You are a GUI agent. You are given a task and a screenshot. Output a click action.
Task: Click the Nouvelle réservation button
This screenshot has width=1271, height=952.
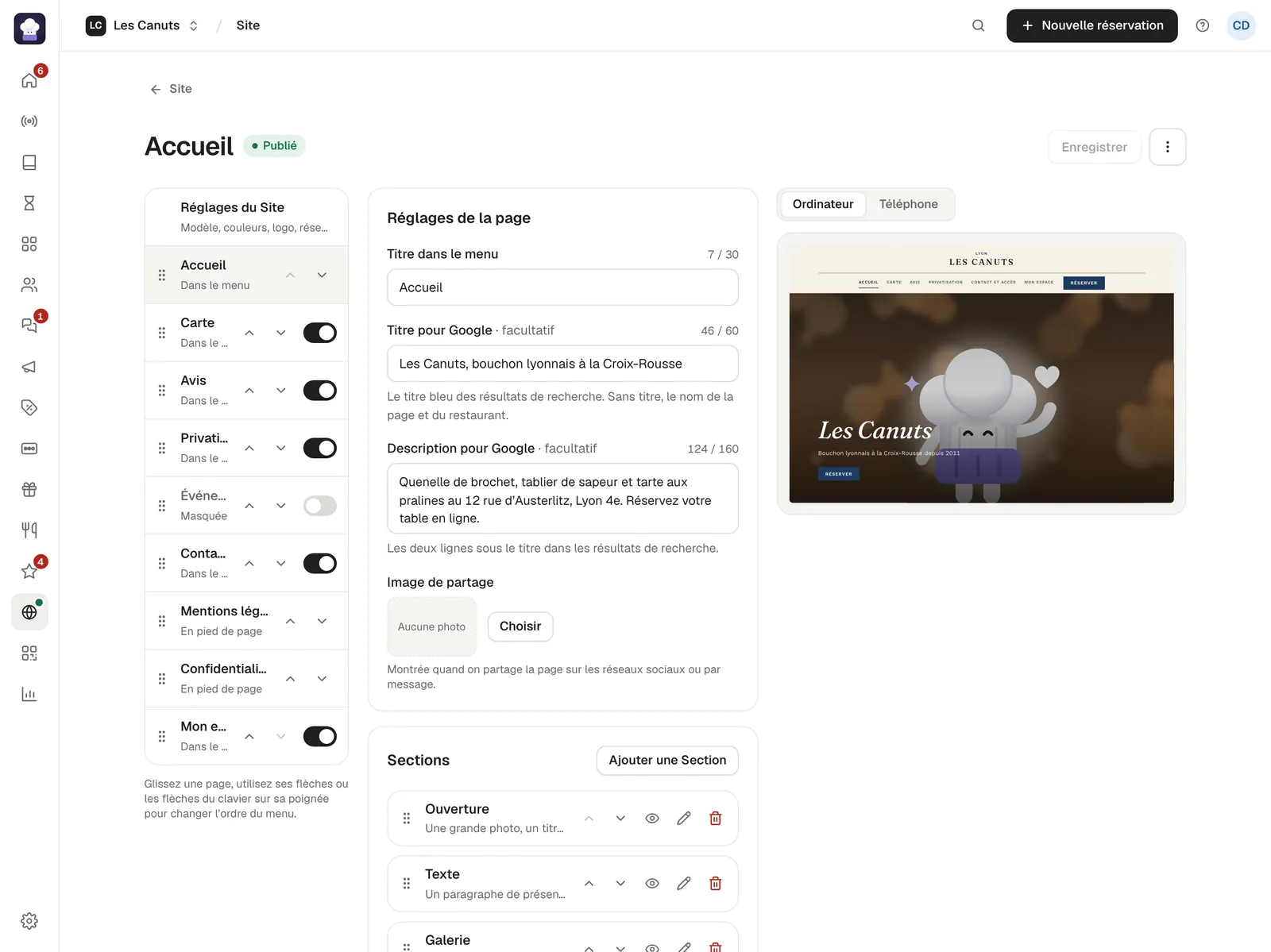[x=1092, y=25]
